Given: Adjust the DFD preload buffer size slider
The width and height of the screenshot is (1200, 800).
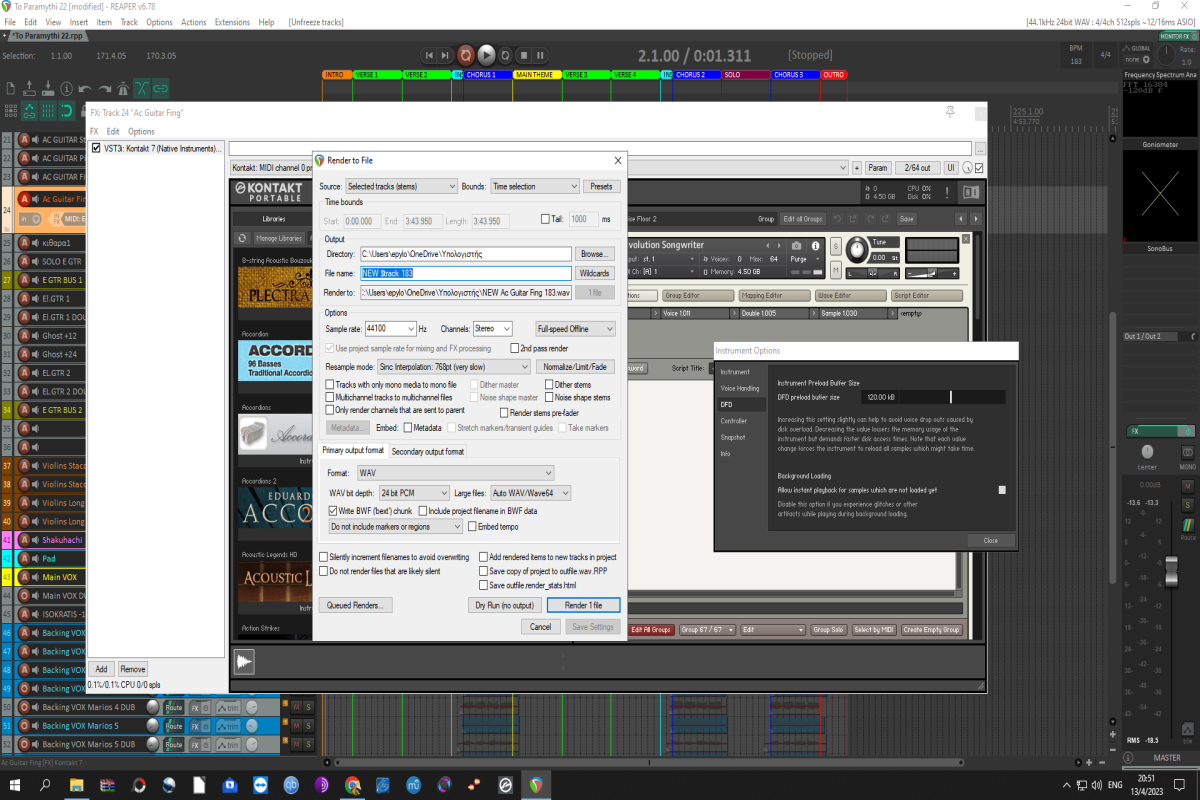Looking at the screenshot, I should (951, 397).
